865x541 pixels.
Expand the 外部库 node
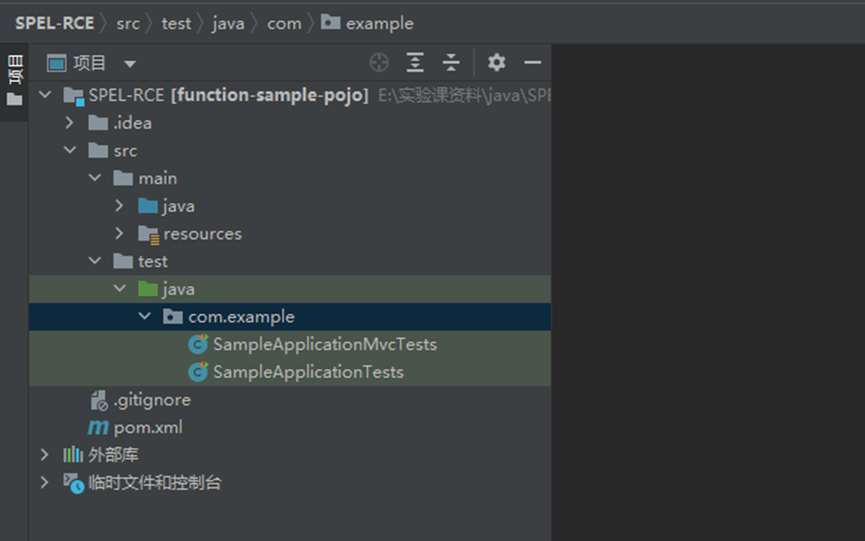(x=44, y=455)
